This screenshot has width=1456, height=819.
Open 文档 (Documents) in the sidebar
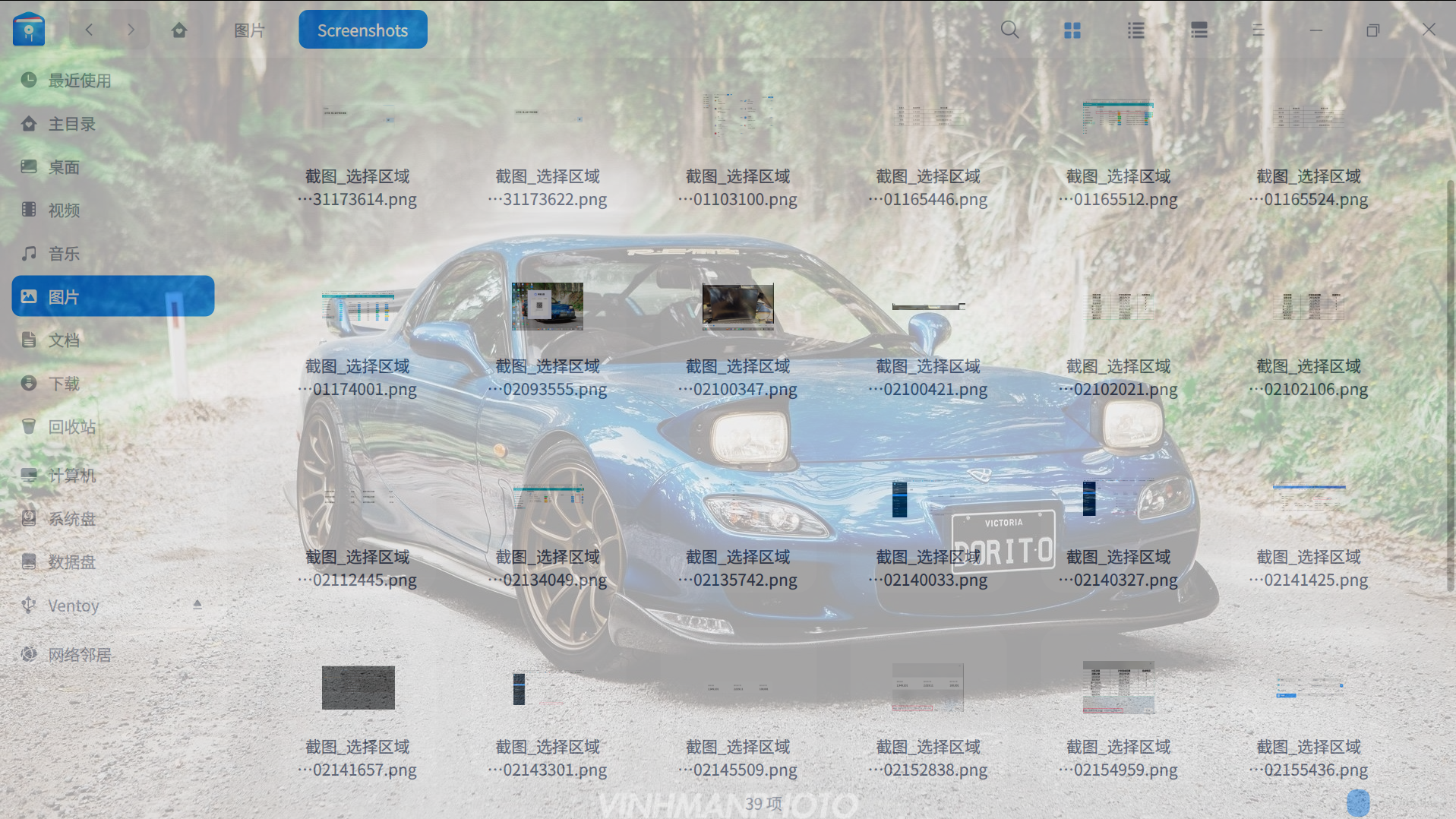pyautogui.click(x=113, y=340)
